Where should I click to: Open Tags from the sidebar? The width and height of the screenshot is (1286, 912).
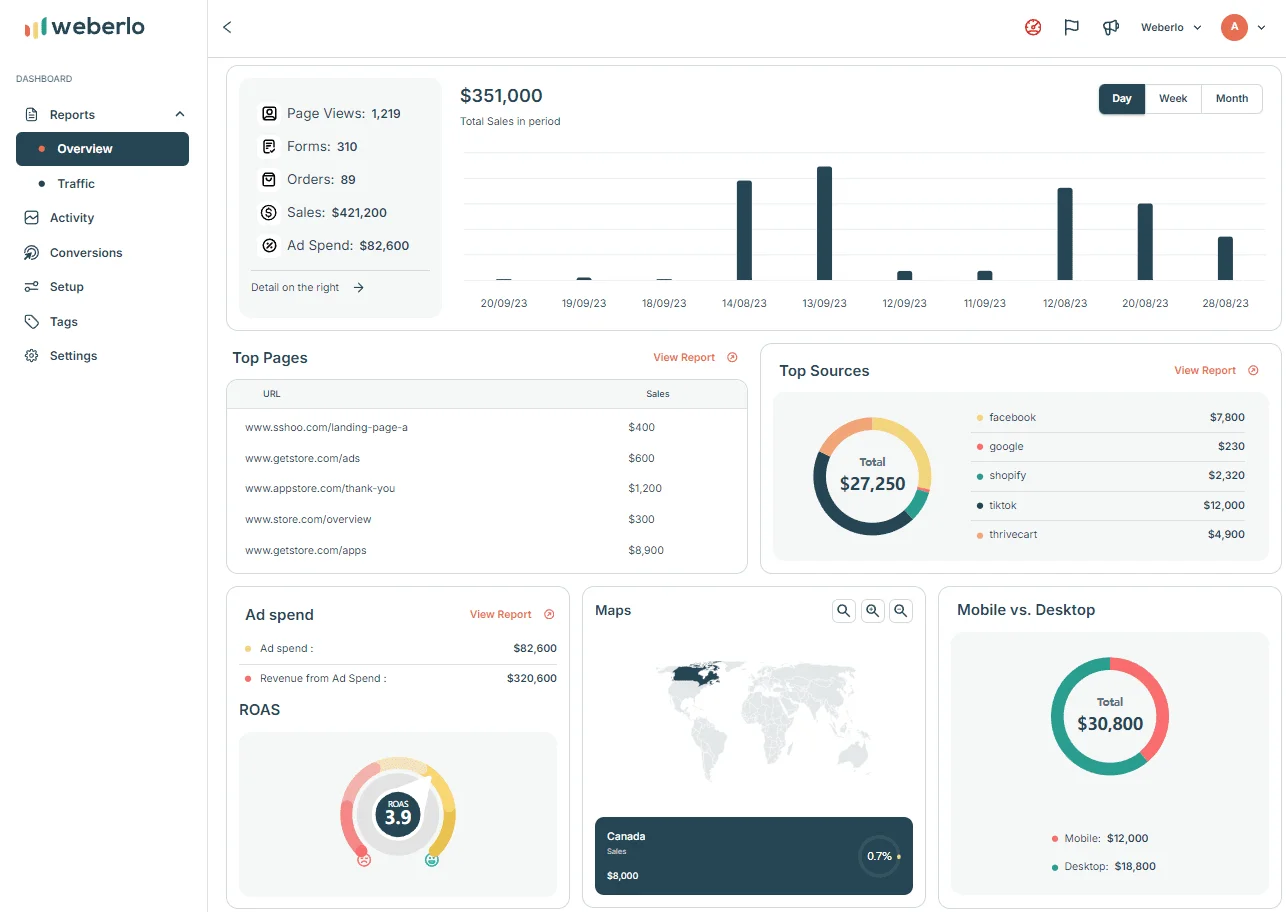63,321
